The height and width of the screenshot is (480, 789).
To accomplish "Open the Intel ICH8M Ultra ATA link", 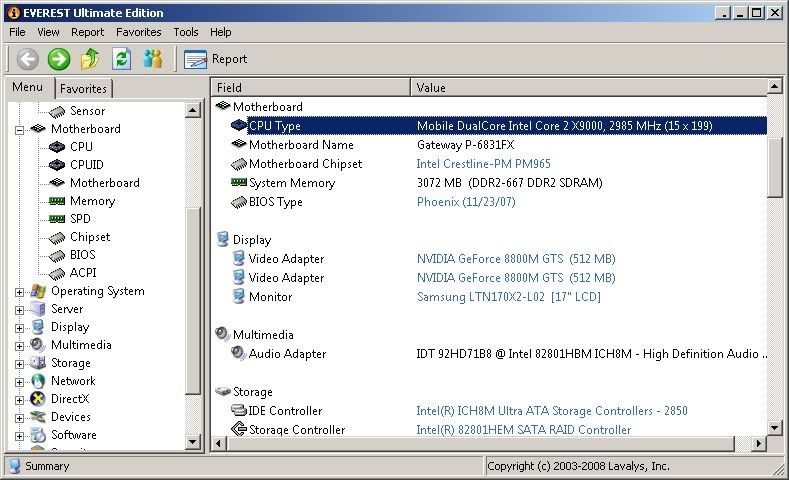I will [x=551, y=411].
